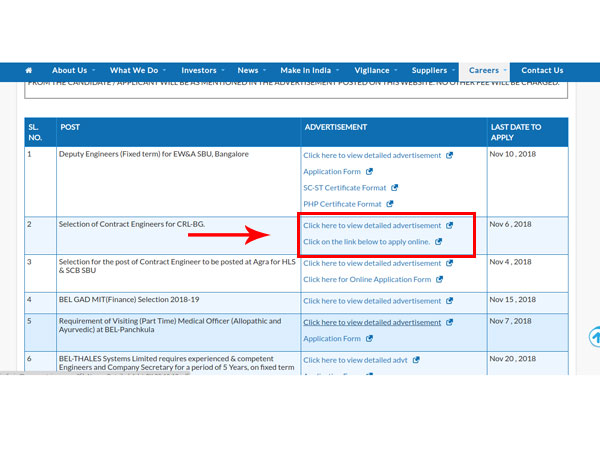Click the home icon in navigation bar

(x=29, y=70)
